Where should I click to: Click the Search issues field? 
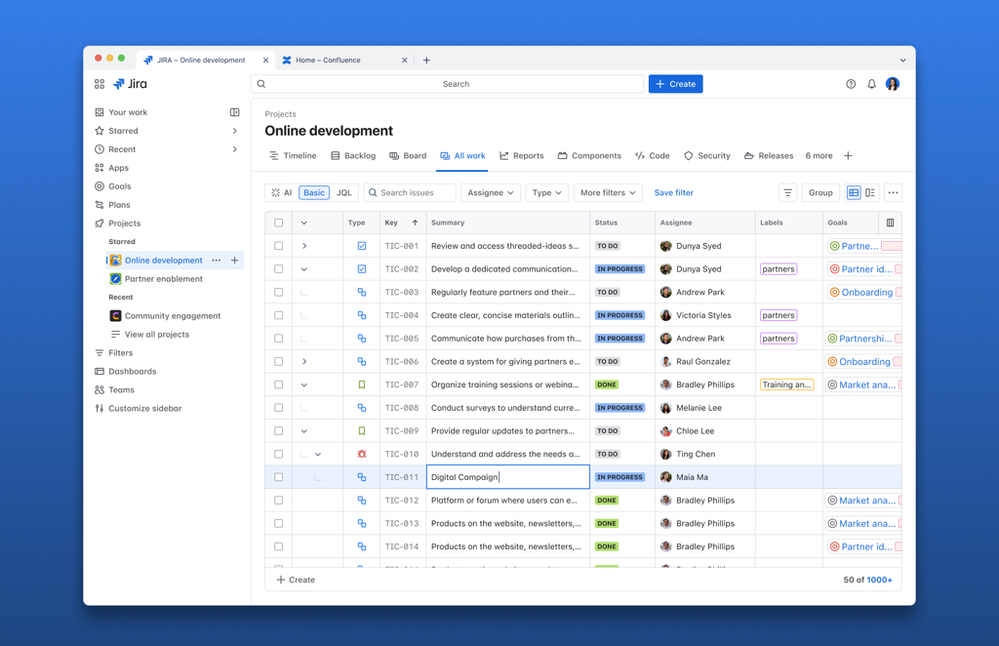[x=410, y=192]
